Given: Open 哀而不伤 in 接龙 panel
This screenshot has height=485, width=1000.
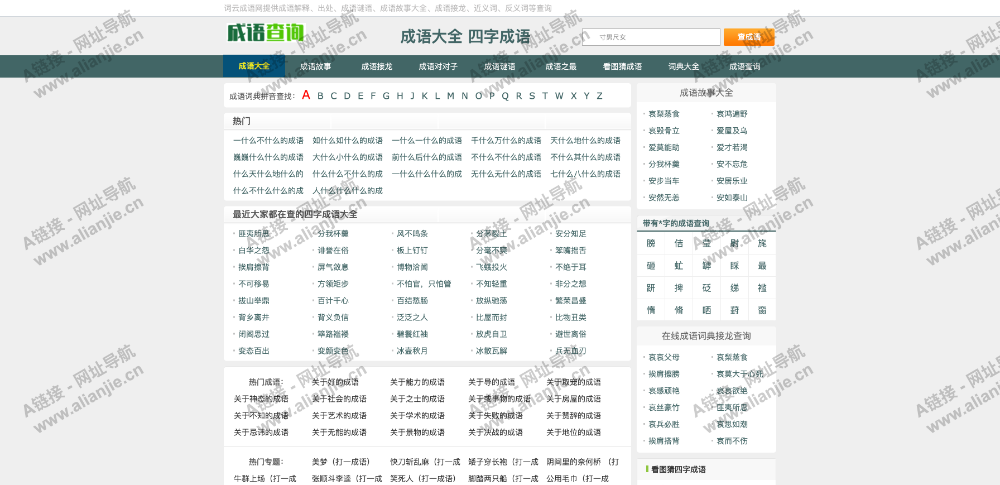Looking at the screenshot, I should click(x=732, y=440).
